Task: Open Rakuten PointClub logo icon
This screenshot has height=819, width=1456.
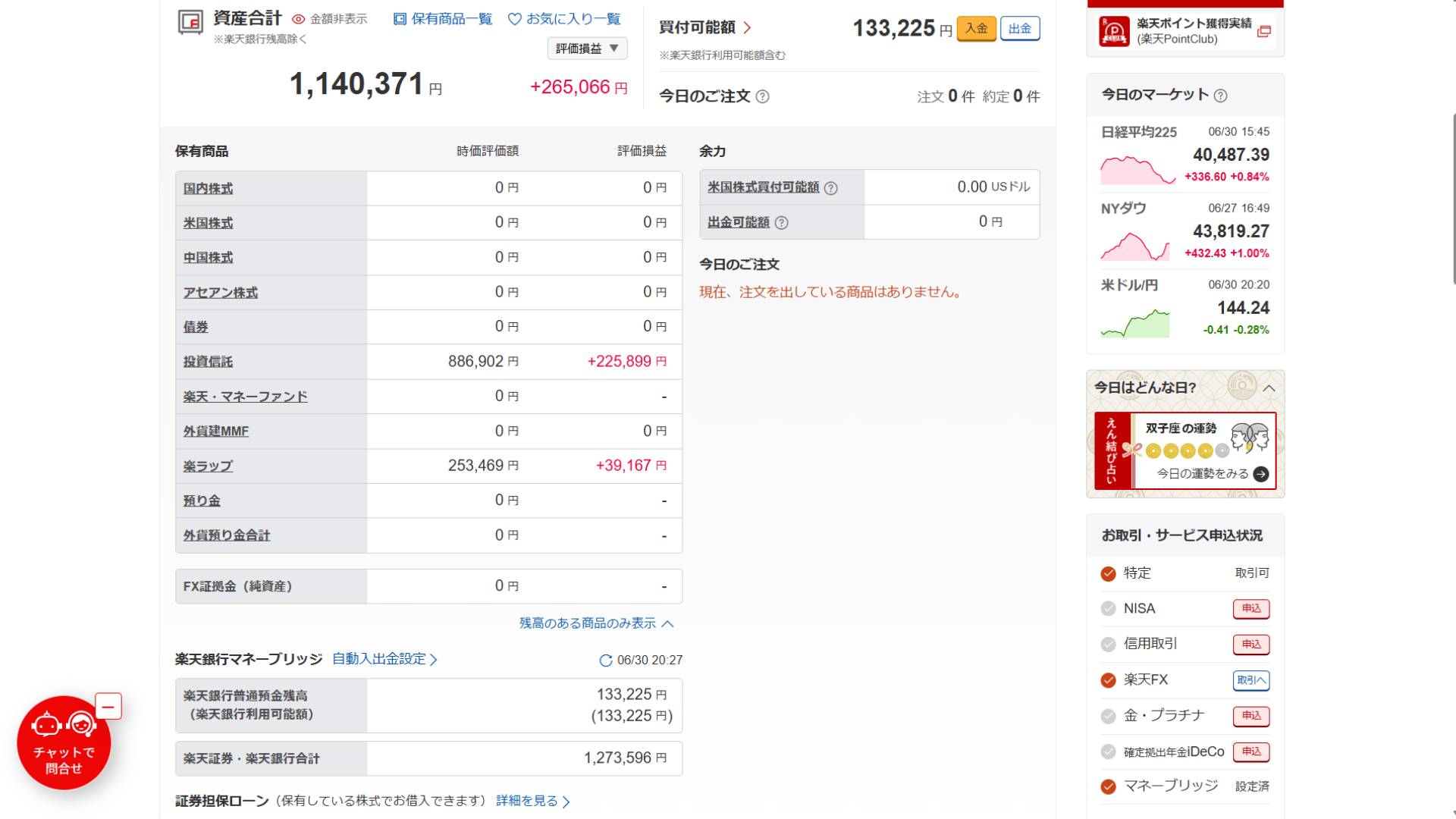Action: click(x=1114, y=32)
